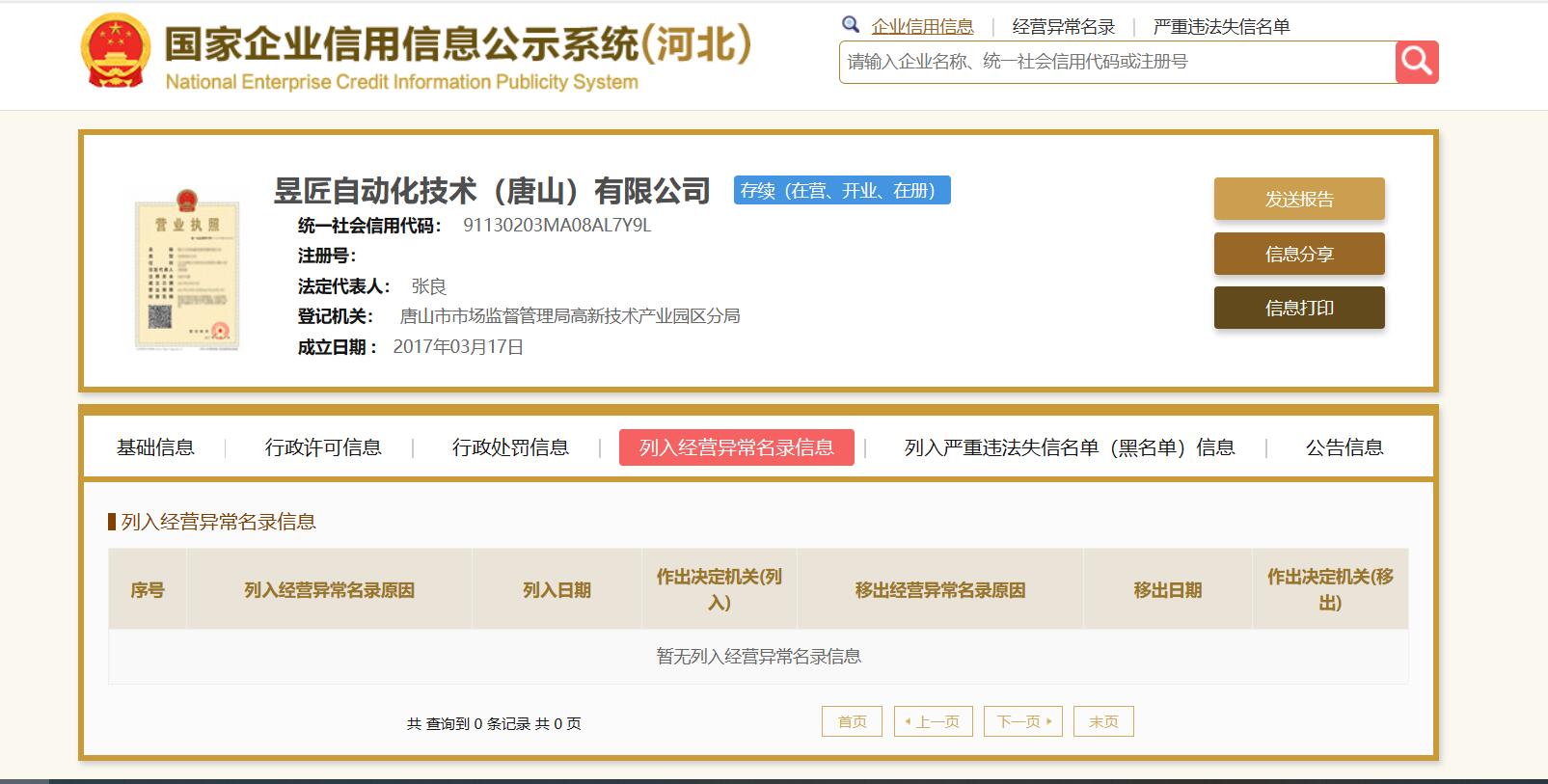Click the company name 昱匠自动化技术（唐山）有限公司
1548x784 pixels.
point(492,191)
